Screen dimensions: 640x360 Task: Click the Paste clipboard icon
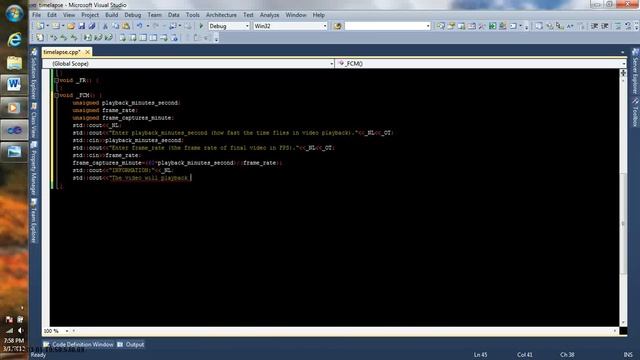(126, 26)
